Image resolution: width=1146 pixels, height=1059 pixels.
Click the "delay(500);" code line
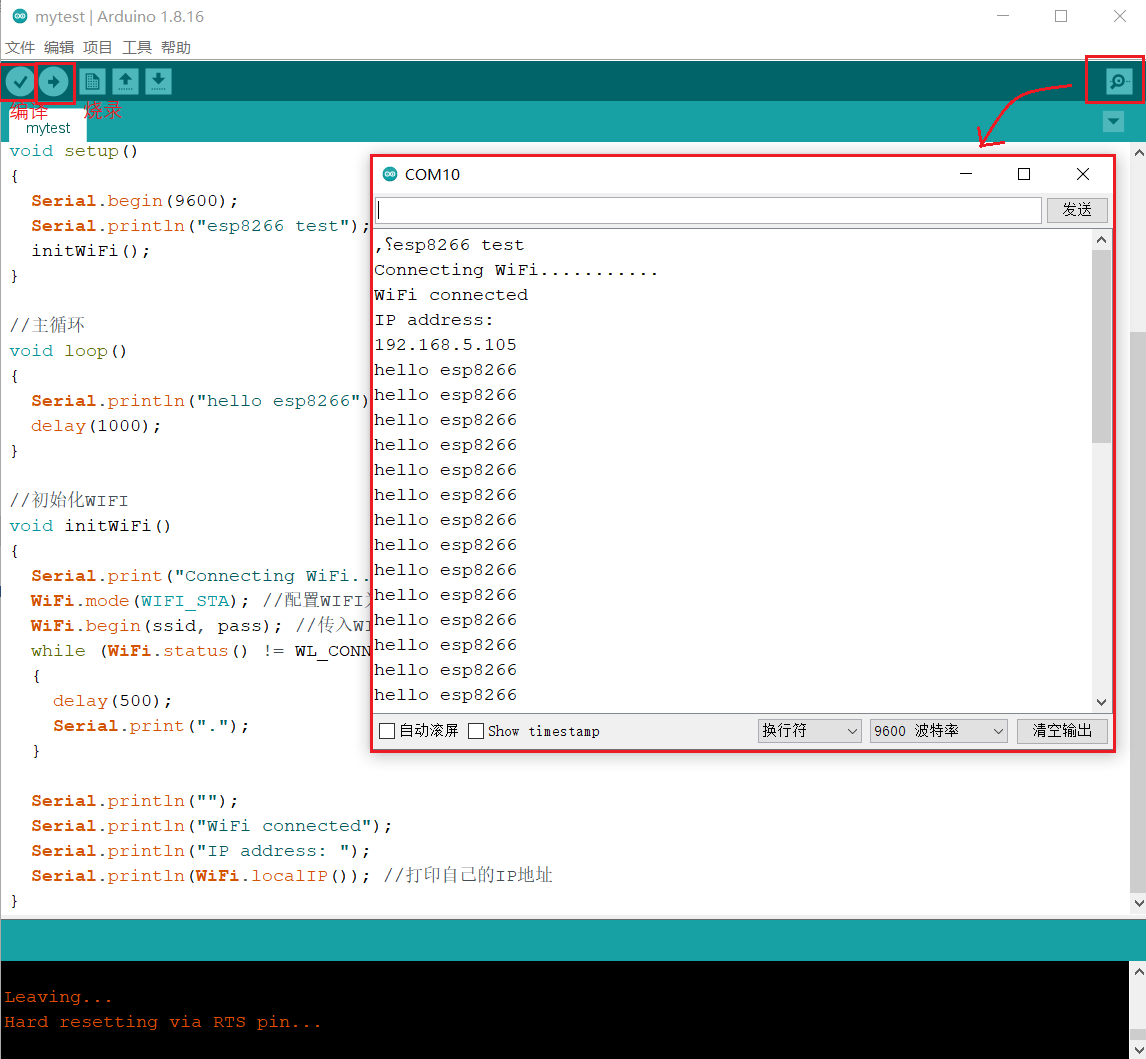[113, 701]
